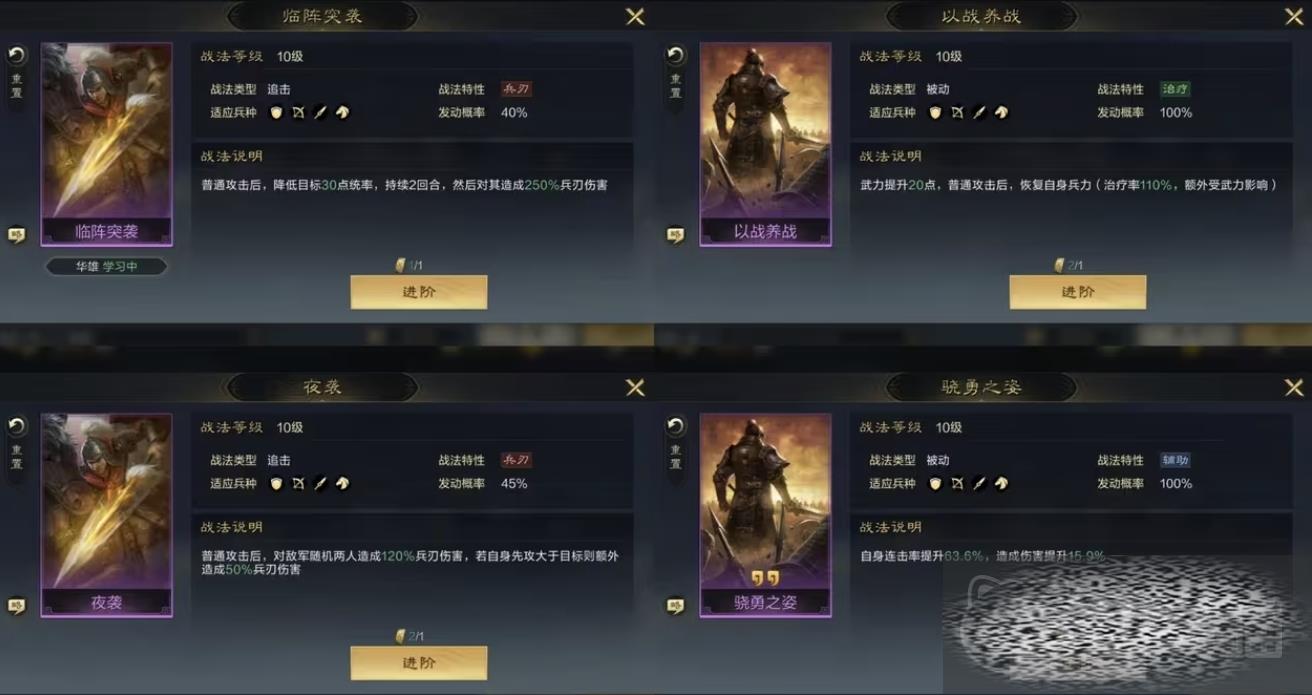Click reset icon in 夜袭 panel
This screenshot has width=1312, height=695.
pyautogui.click(x=17, y=427)
